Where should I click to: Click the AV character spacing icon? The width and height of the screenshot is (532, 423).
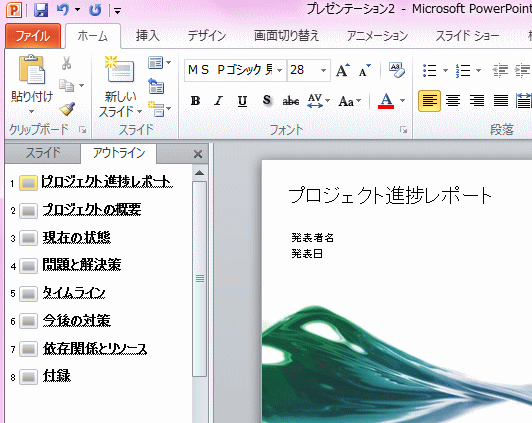tap(315, 101)
